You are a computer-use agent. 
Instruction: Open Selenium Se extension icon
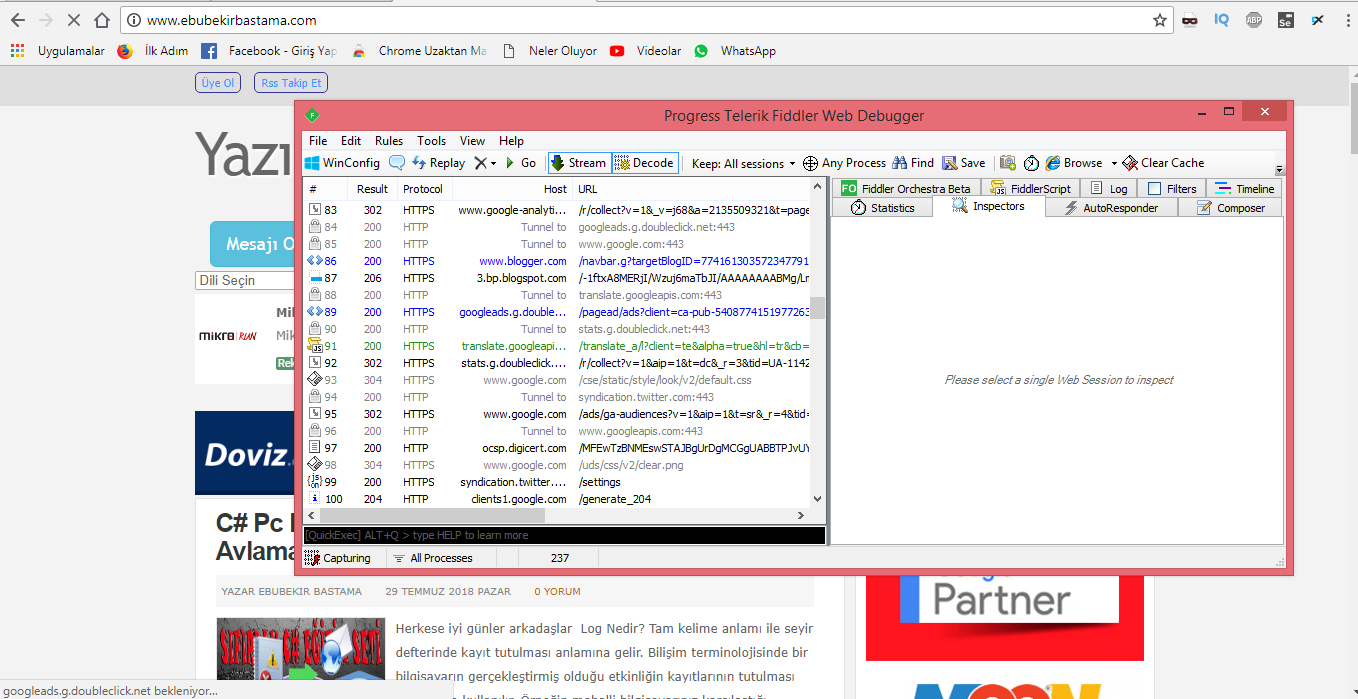pyautogui.click(x=1286, y=20)
